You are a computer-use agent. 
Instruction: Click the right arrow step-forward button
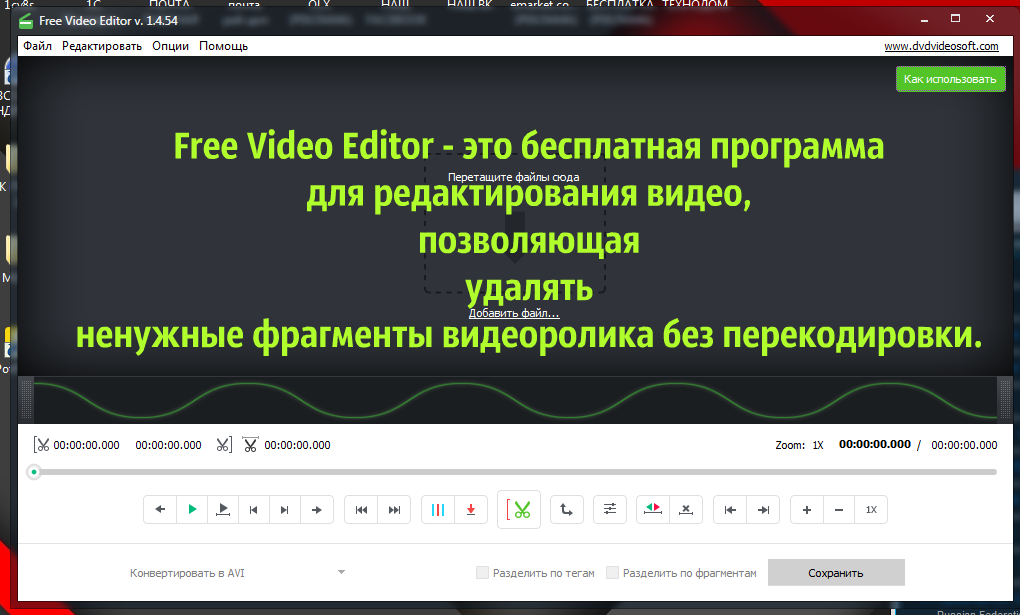click(317, 510)
